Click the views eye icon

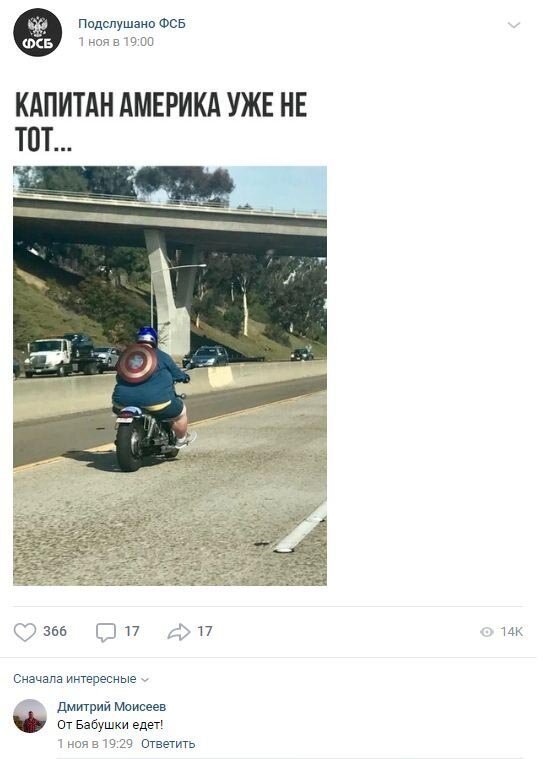coord(487,632)
